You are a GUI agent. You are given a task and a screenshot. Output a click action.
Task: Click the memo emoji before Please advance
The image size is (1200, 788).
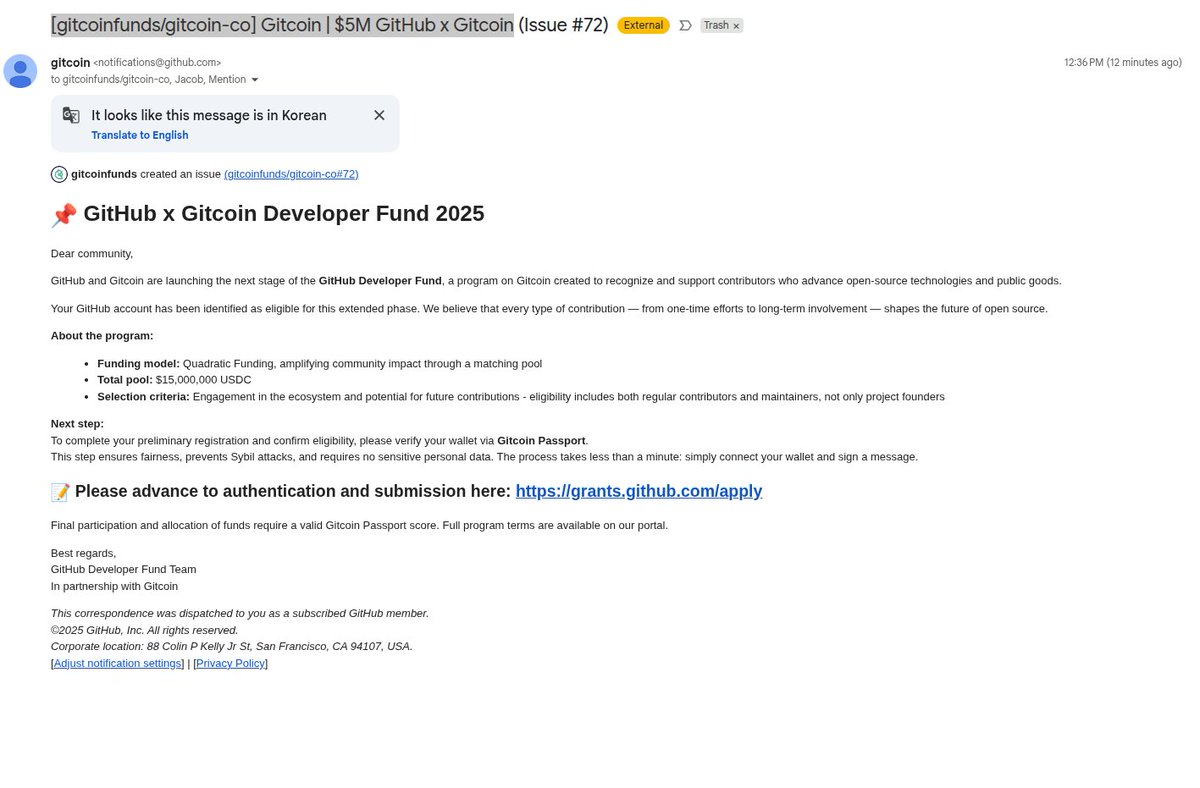coord(60,492)
